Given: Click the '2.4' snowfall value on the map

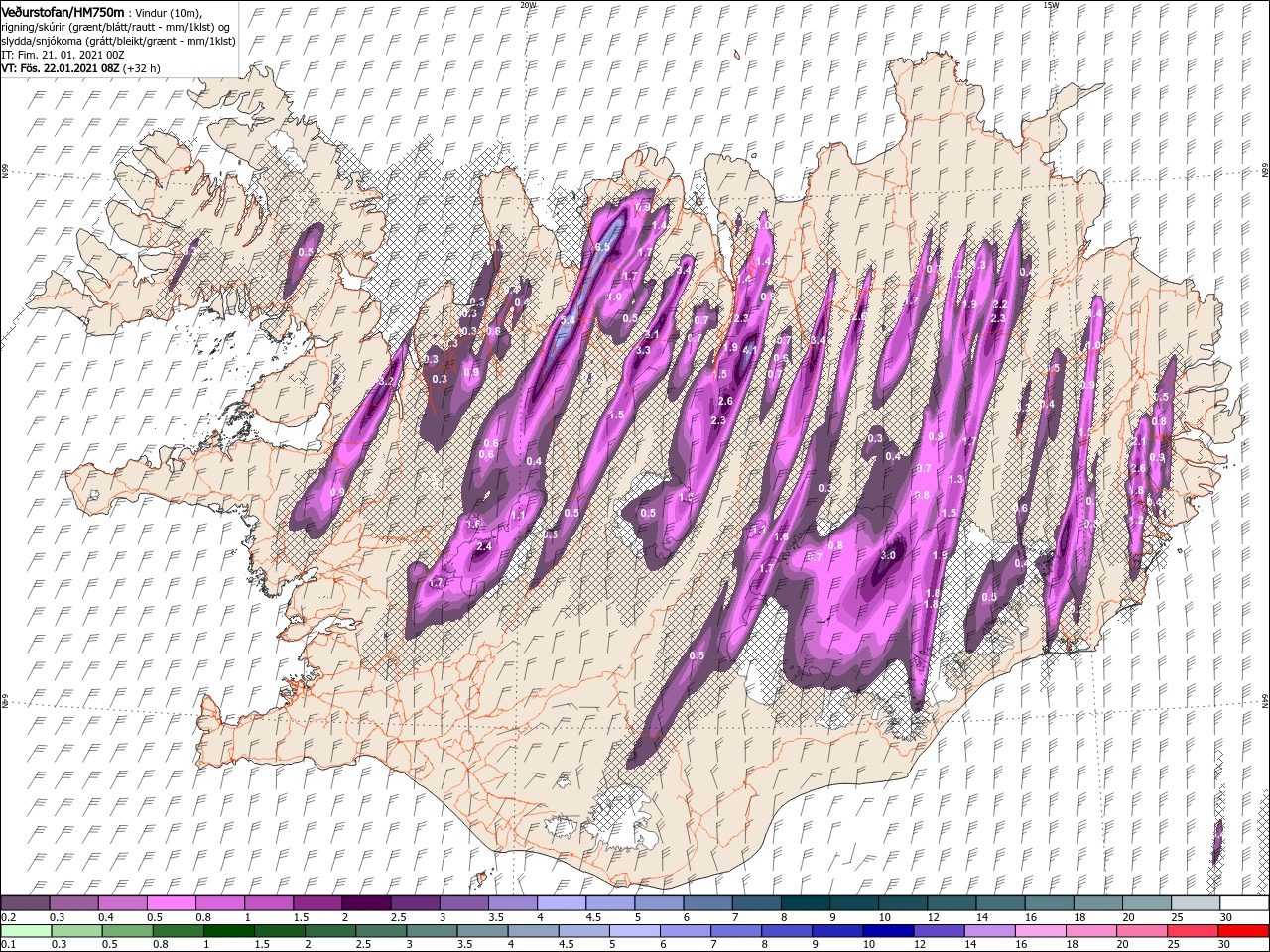Looking at the screenshot, I should coord(484,547).
